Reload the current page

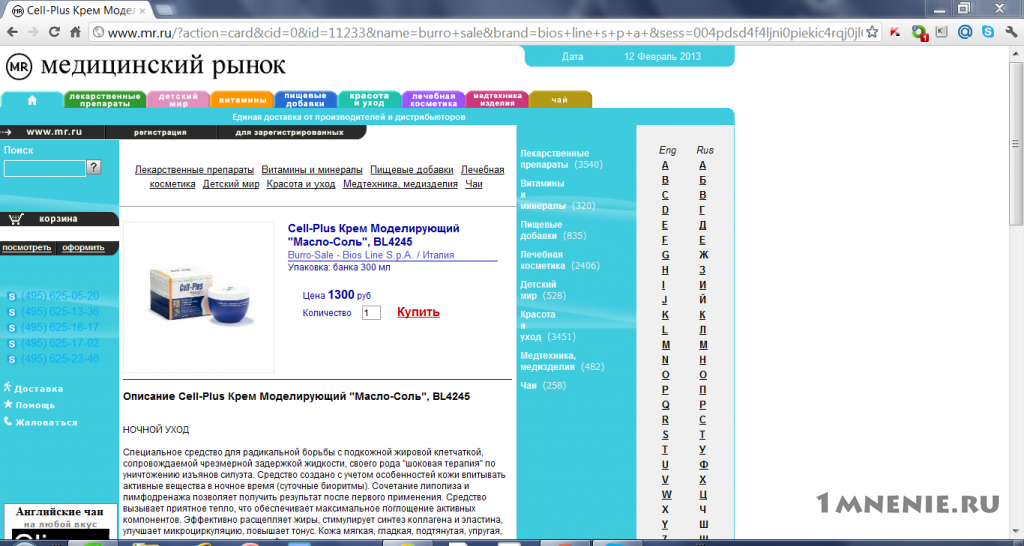click(54, 32)
